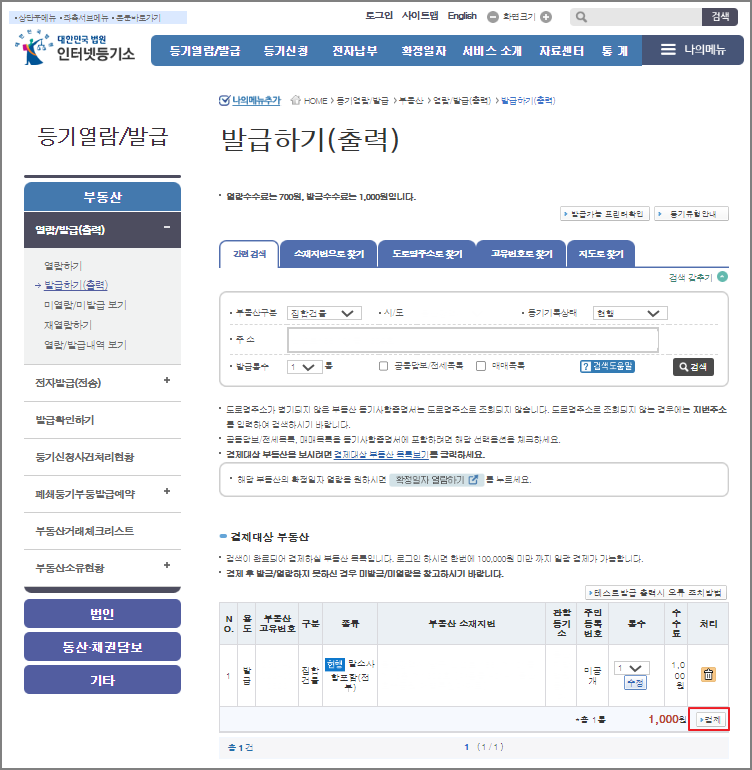The width and height of the screenshot is (752, 770).
Task: Click 검색도움말 help button
Action: pyautogui.click(x=607, y=366)
